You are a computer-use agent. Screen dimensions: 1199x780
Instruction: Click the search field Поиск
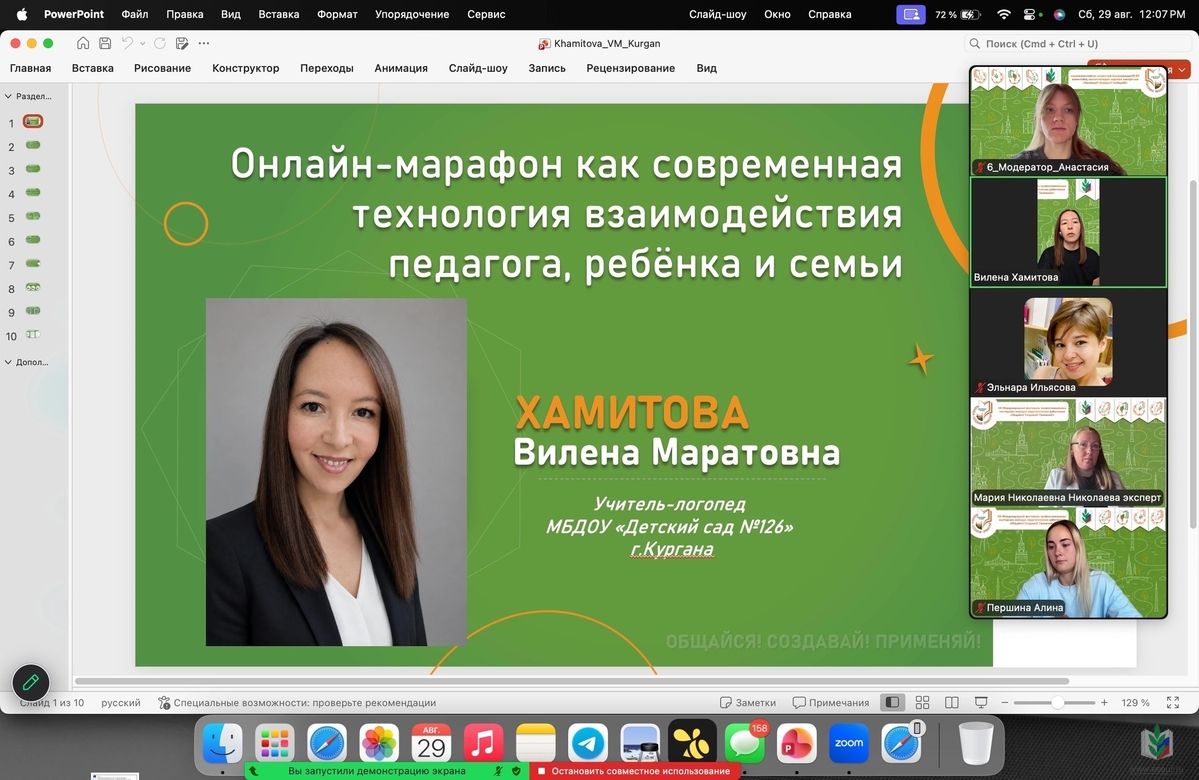pyautogui.click(x=1077, y=44)
